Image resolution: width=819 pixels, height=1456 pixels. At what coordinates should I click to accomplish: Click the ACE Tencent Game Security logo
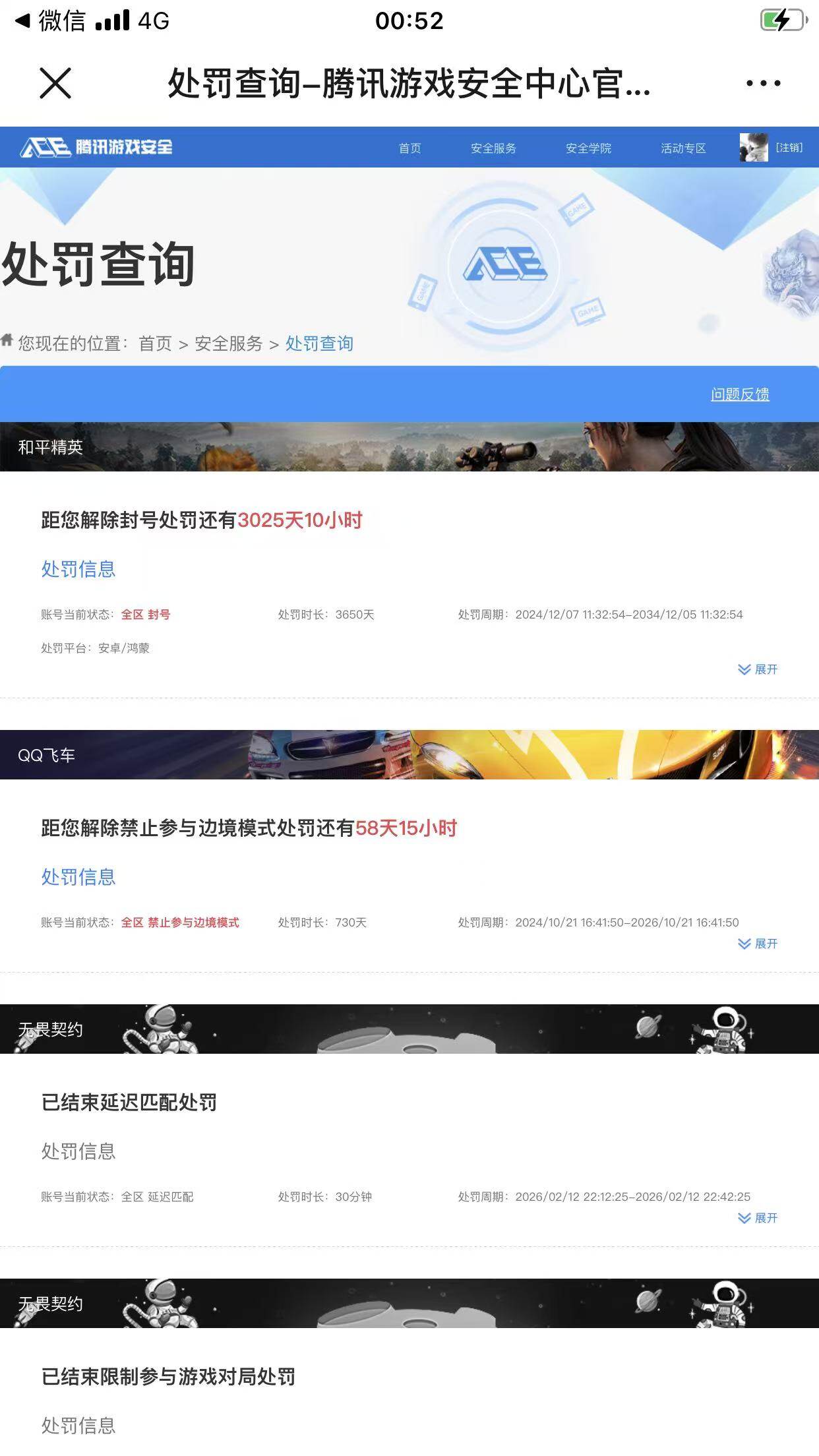tap(96, 147)
